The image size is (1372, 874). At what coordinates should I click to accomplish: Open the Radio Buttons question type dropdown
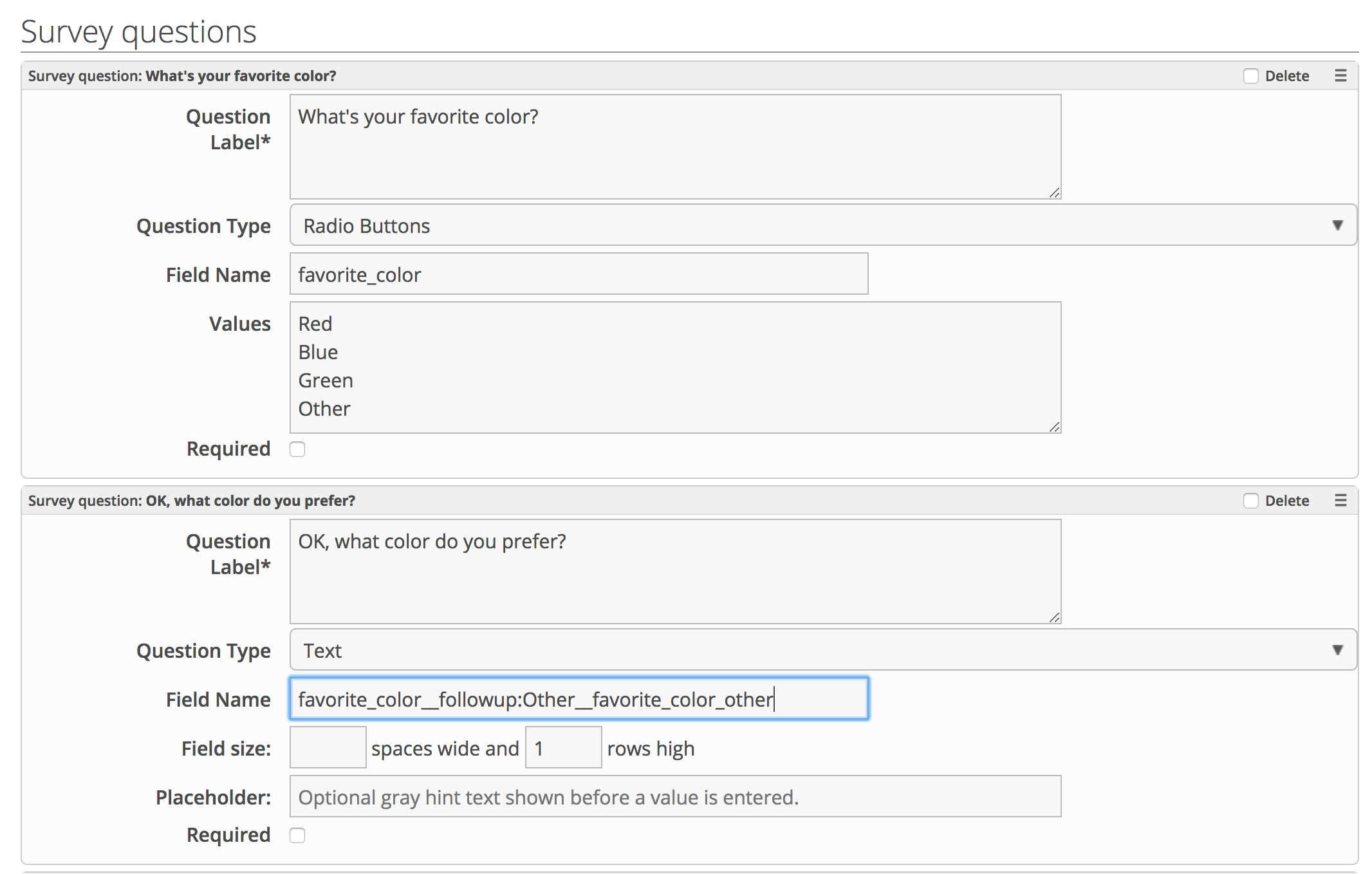point(823,225)
